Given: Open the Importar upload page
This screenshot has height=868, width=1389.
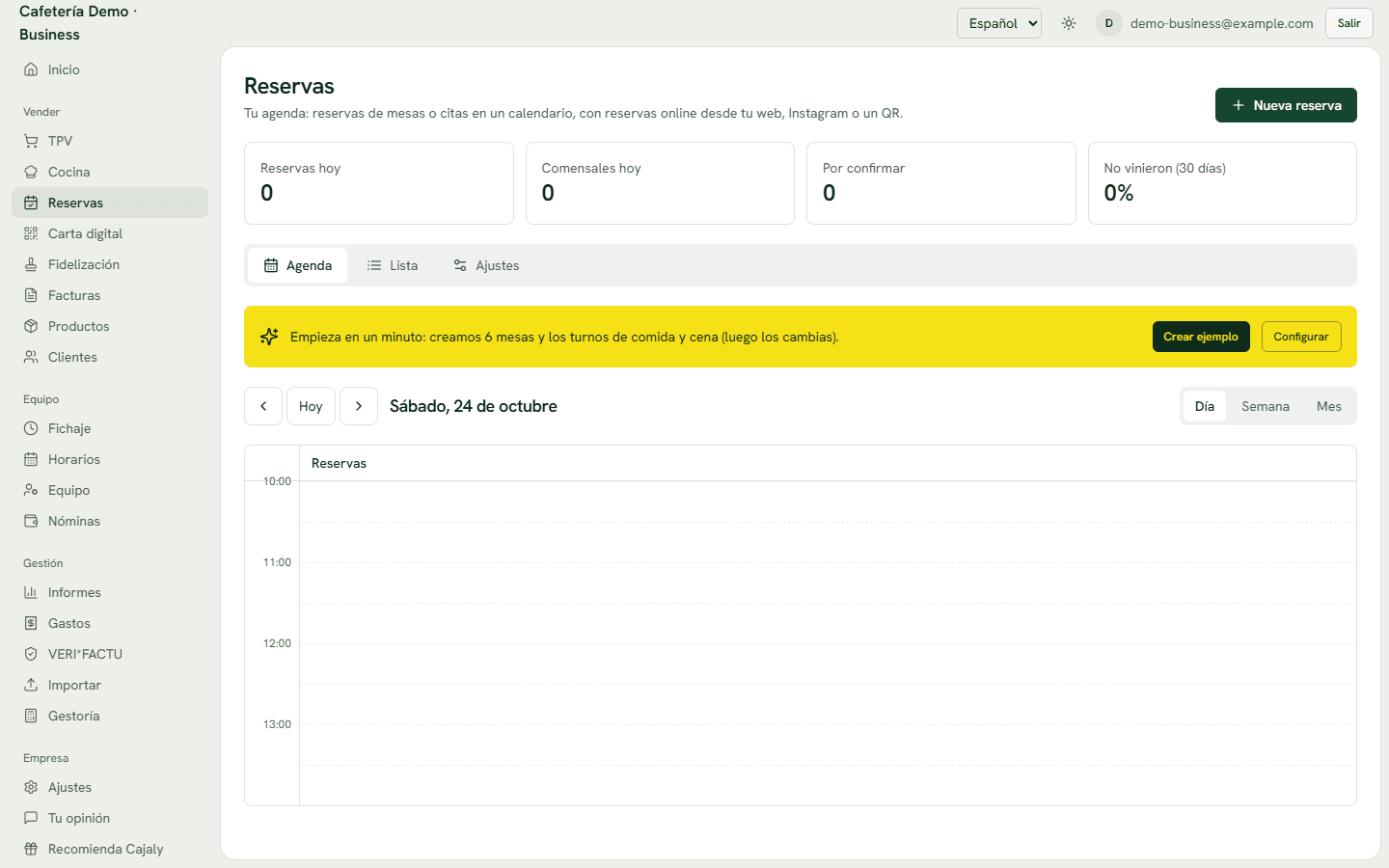Looking at the screenshot, I should tap(110, 685).
